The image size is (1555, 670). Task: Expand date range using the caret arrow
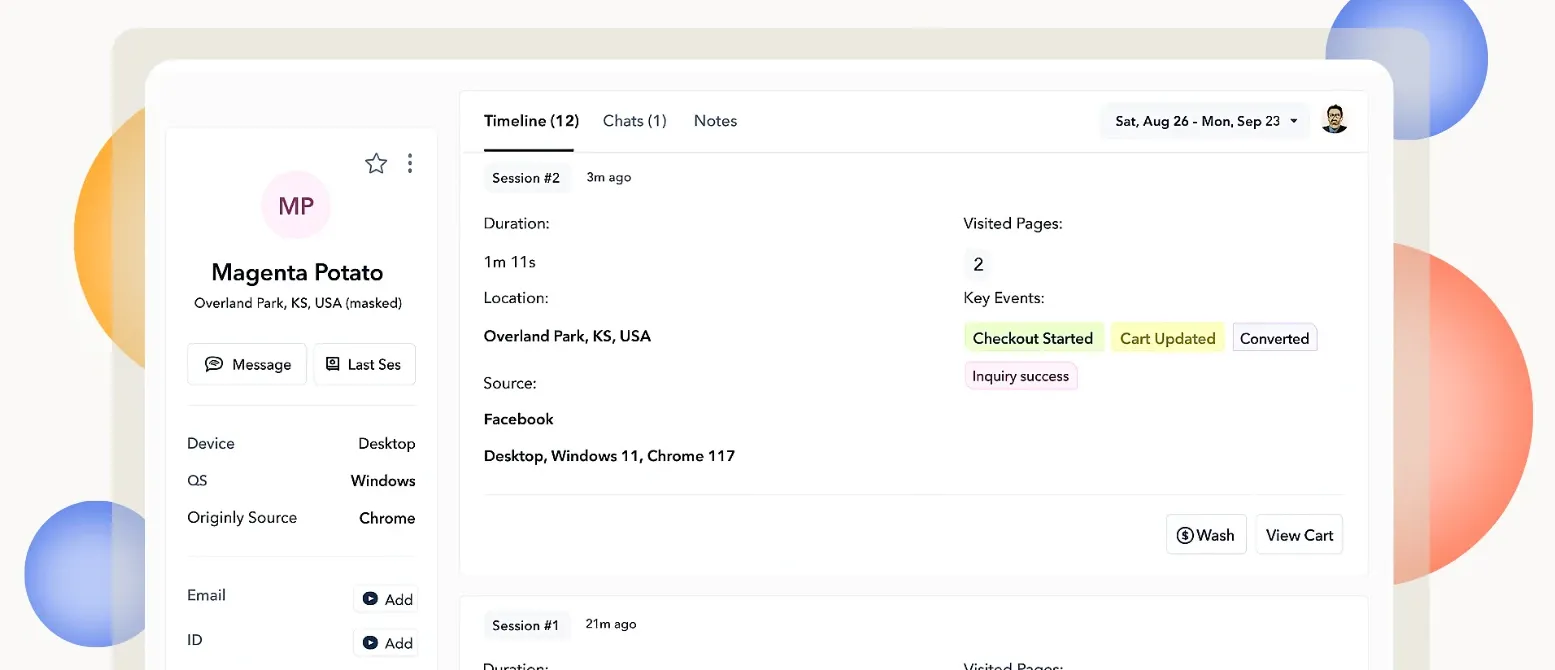(x=1294, y=121)
